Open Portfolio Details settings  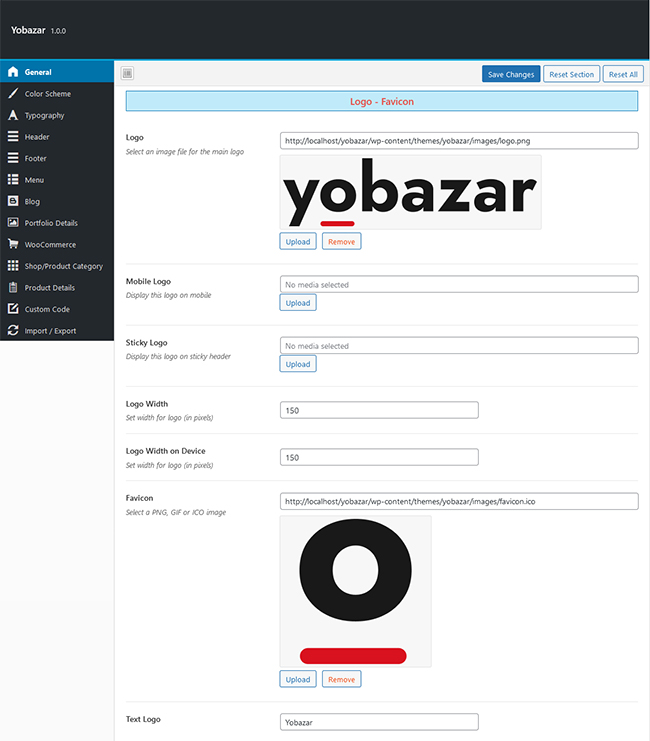(57, 223)
